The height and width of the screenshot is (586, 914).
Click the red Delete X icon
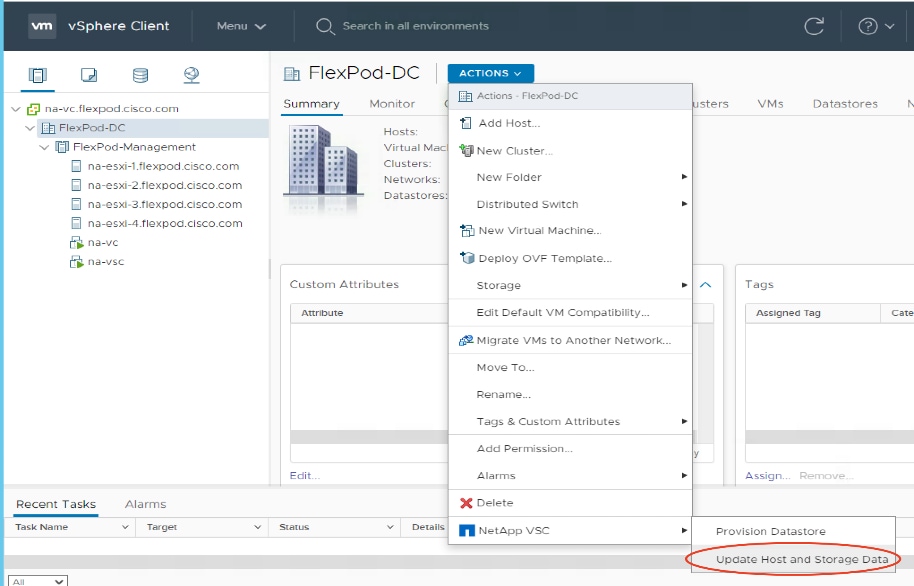point(466,503)
